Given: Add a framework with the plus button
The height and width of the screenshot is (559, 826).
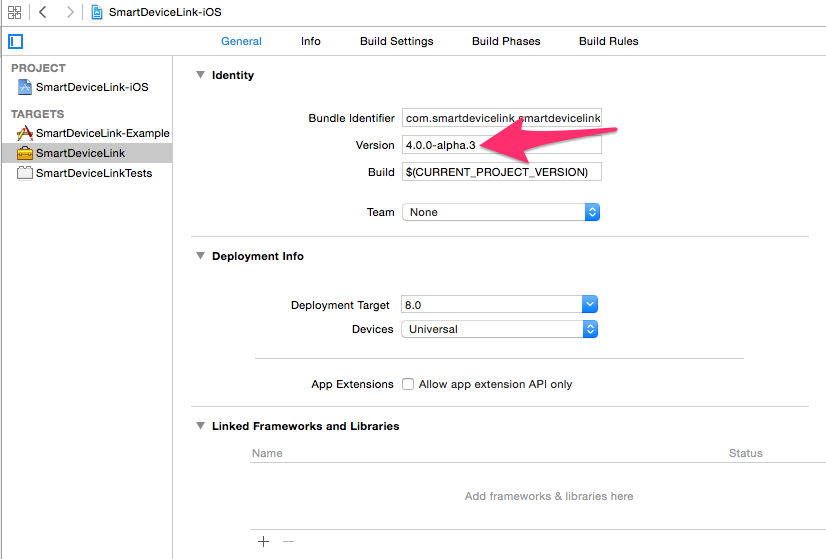Looking at the screenshot, I should click(263, 541).
